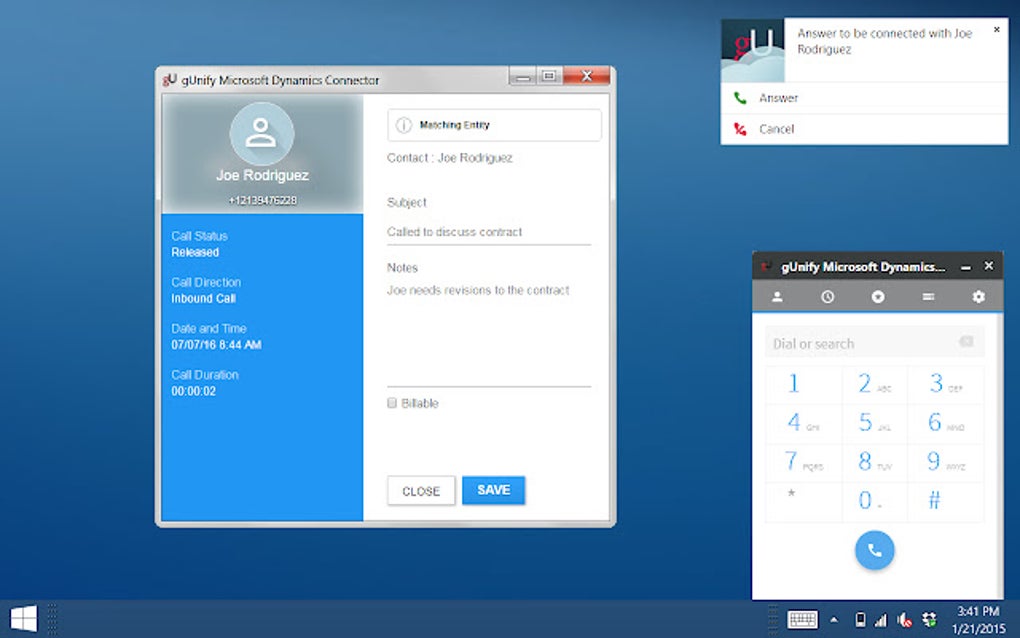The height and width of the screenshot is (638, 1020).
Task: Dial digit 8 on keypad
Action: pos(874,462)
